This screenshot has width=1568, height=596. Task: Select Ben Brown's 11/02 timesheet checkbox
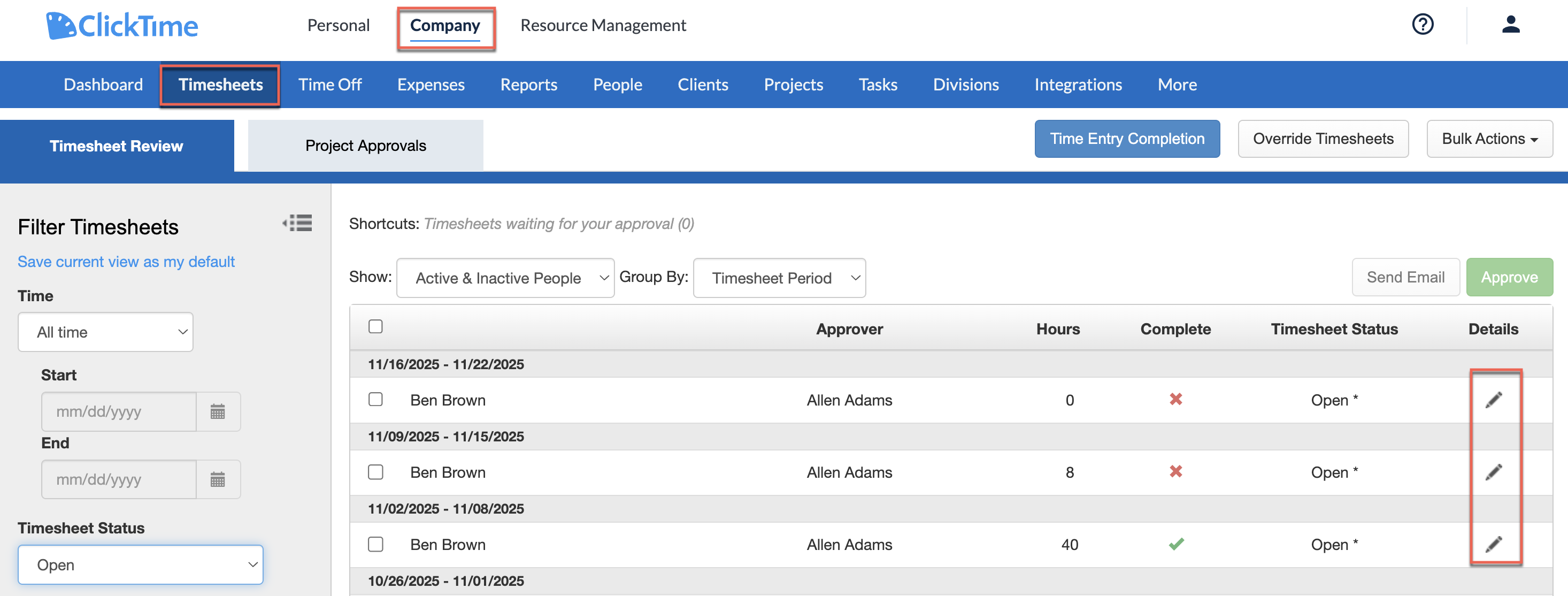coord(375,544)
